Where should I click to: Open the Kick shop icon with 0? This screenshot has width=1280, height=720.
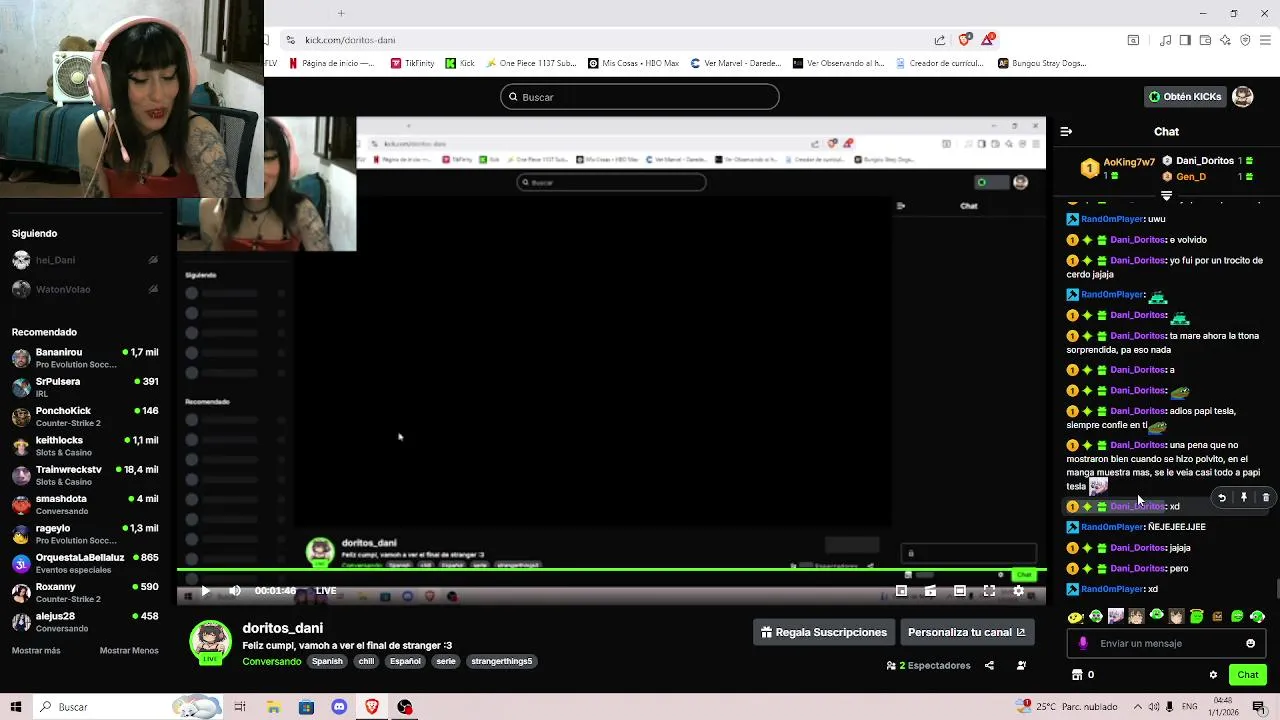1083,675
